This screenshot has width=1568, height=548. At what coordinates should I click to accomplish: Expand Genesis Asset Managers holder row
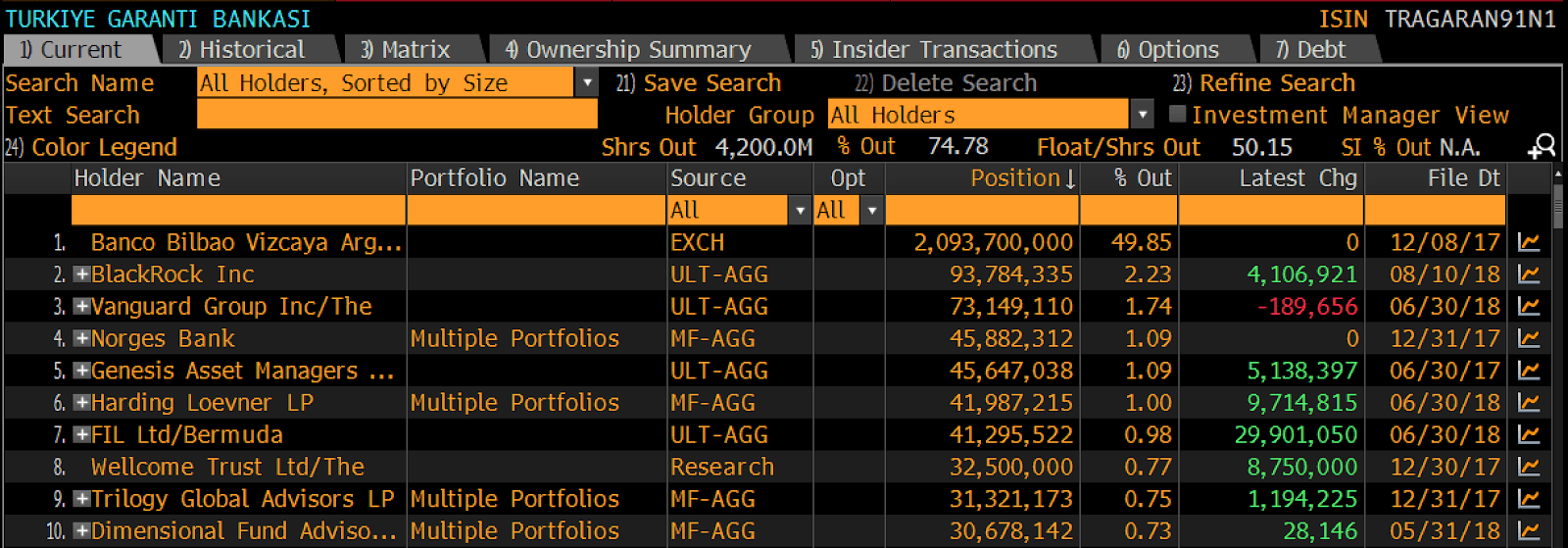pyautogui.click(x=82, y=371)
